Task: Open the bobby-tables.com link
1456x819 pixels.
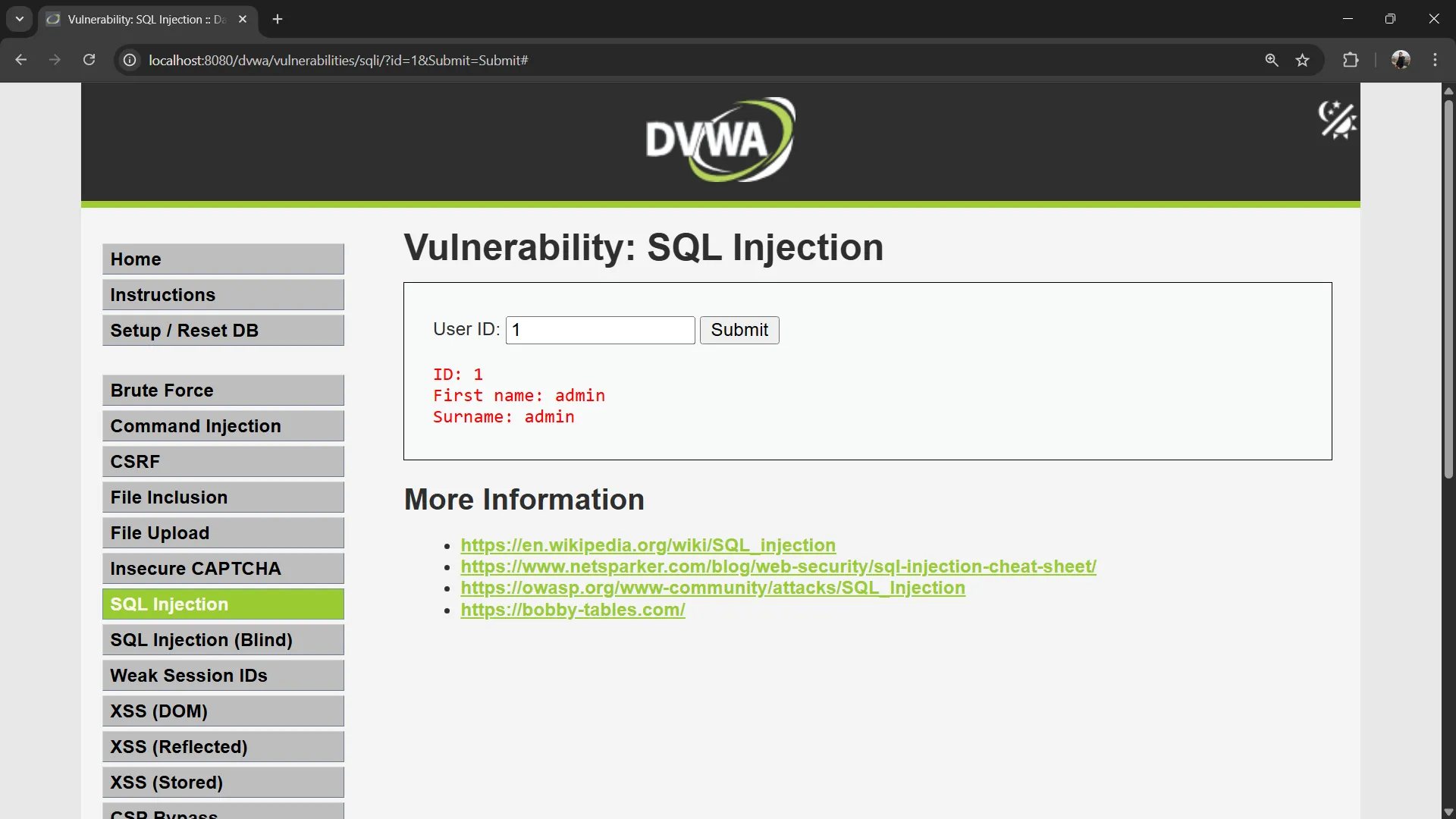Action: click(573, 610)
